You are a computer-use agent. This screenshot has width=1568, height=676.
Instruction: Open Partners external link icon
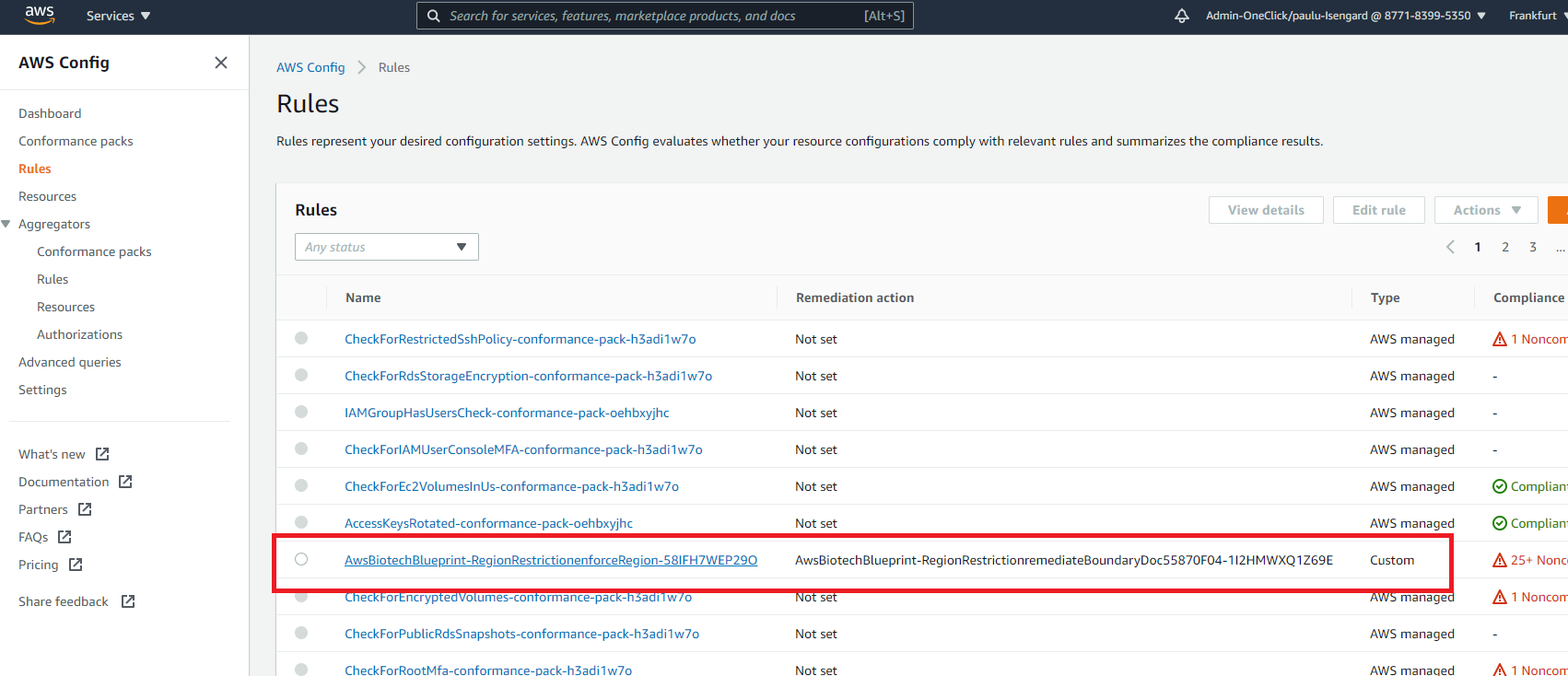tap(85, 509)
